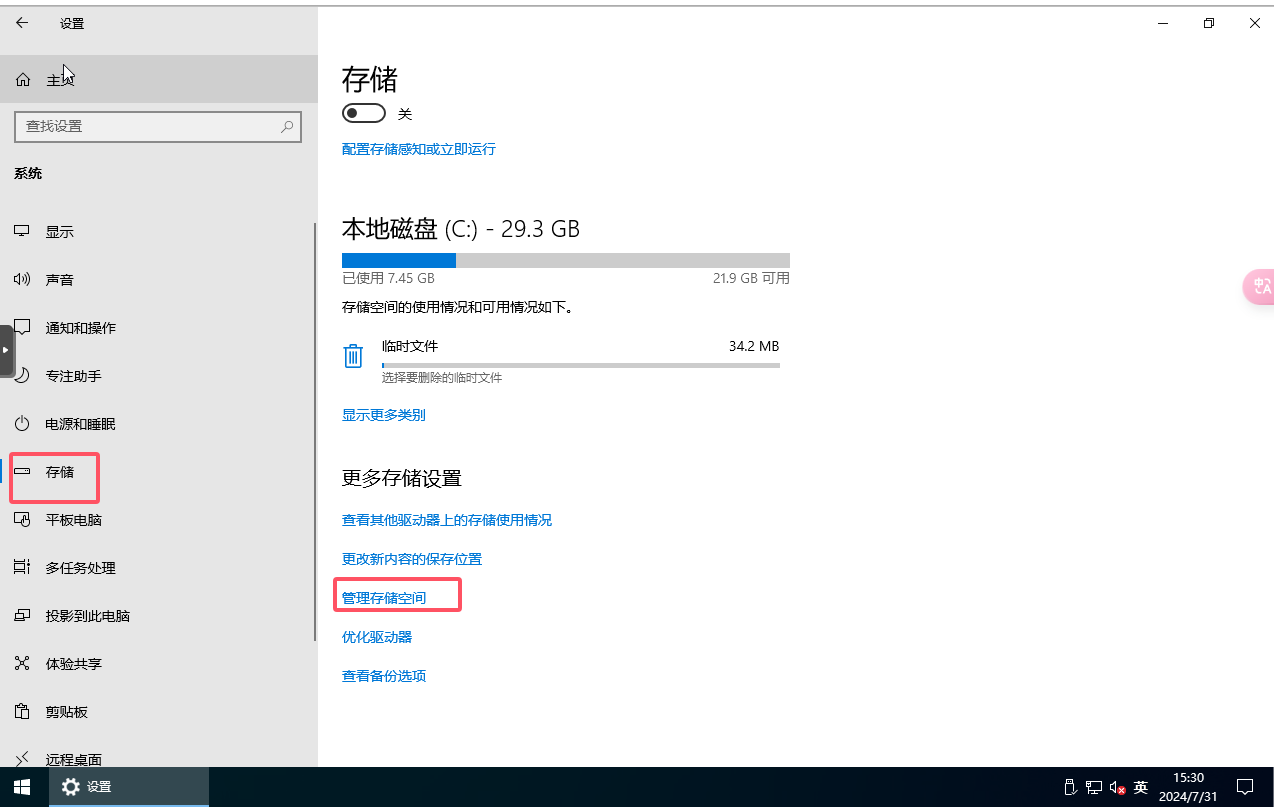1274x807 pixels.
Task: Open the Clipboard (剪贴板) icon
Action: [22, 712]
